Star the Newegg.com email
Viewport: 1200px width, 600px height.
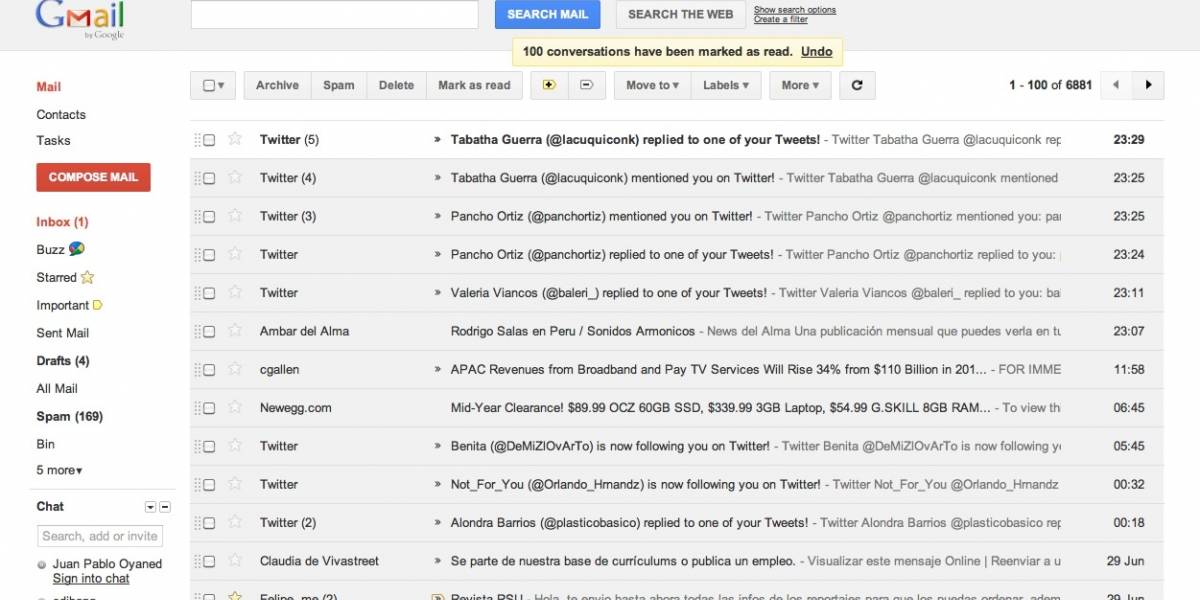[x=235, y=407]
